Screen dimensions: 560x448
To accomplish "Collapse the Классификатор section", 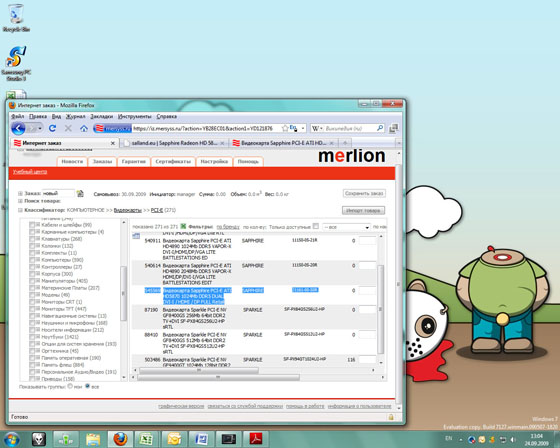I will coord(20,210).
